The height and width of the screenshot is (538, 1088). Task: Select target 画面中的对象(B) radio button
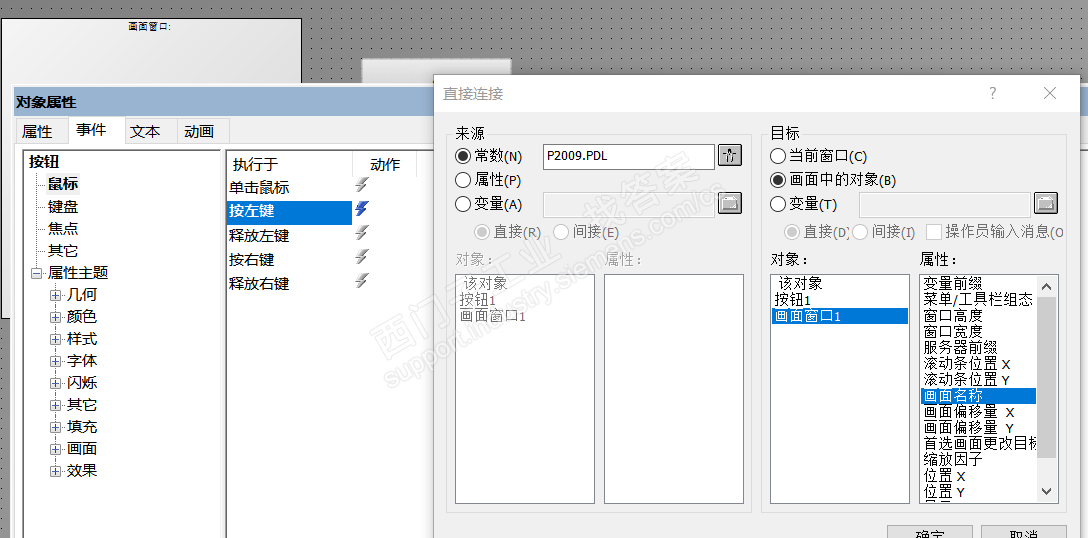click(778, 180)
